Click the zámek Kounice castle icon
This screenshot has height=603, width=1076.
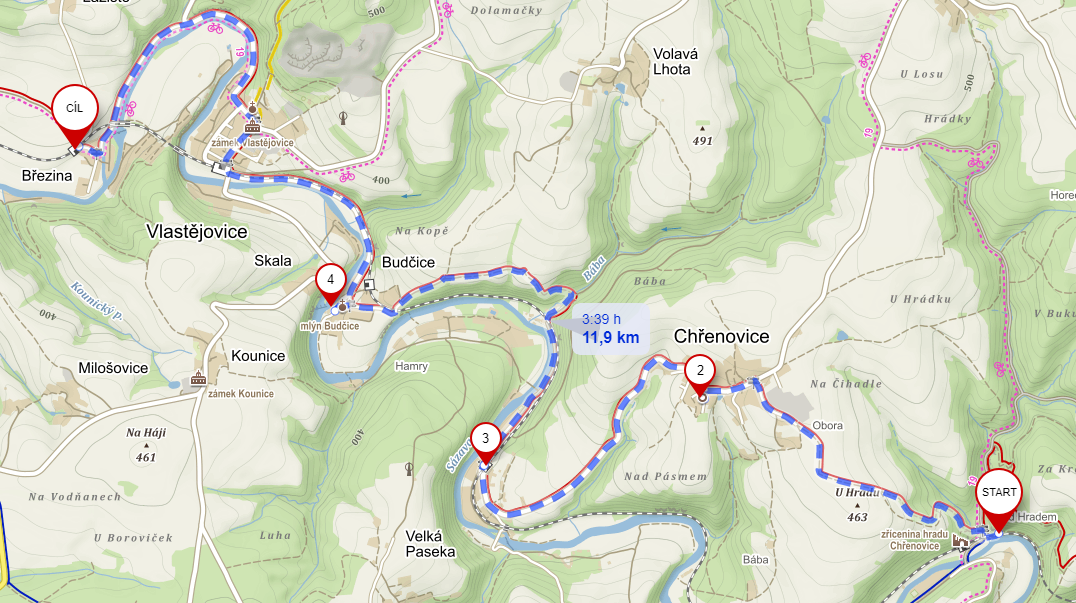[198, 379]
